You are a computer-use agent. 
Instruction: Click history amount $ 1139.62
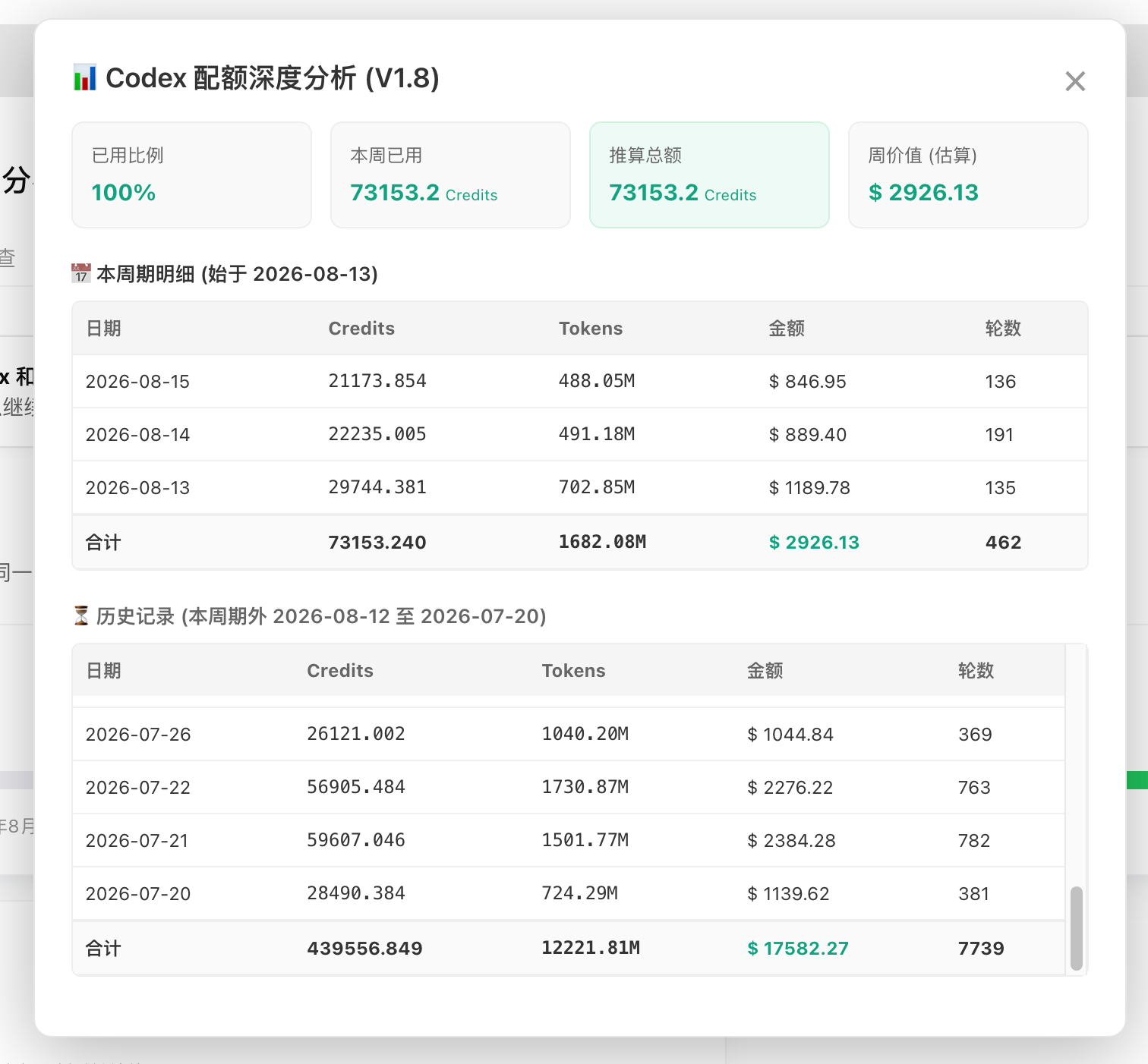[x=788, y=894]
